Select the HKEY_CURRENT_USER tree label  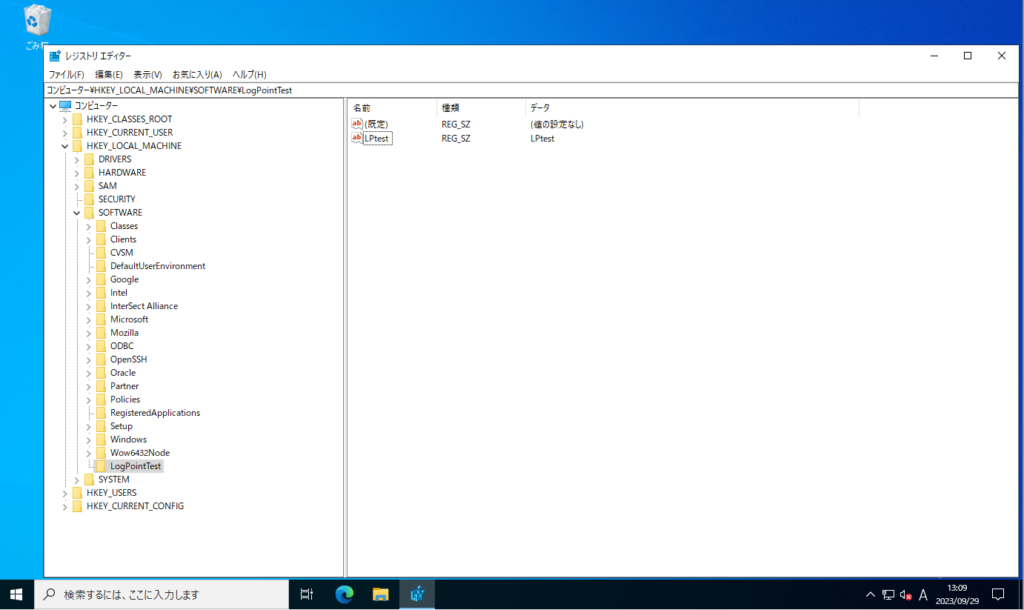pos(129,133)
